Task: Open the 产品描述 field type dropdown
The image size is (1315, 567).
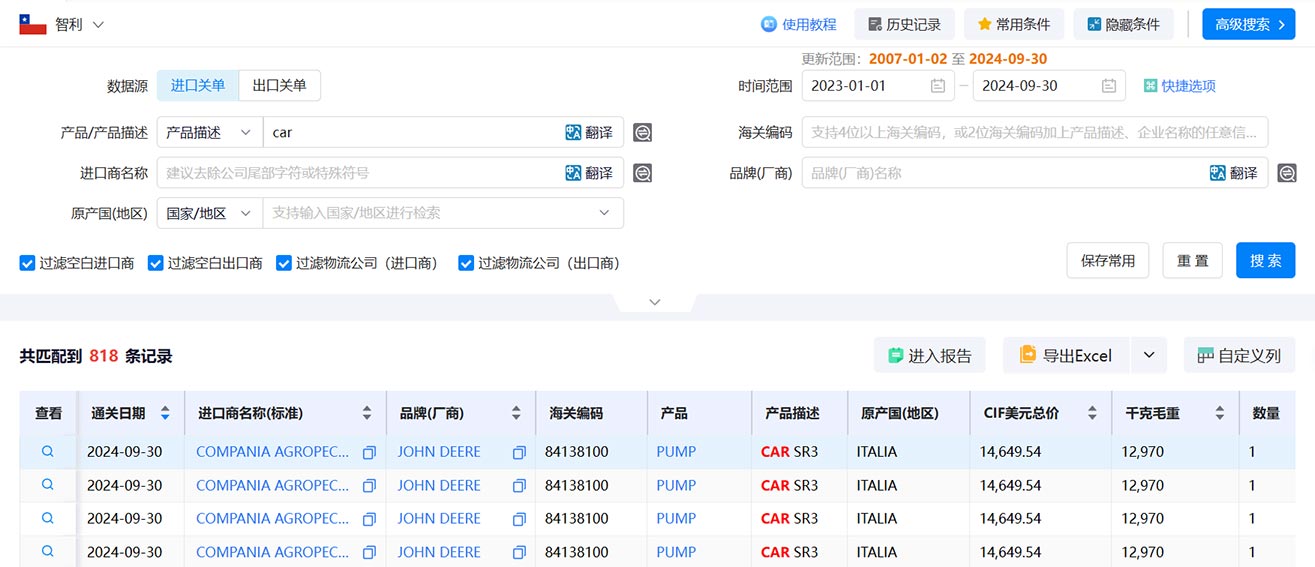Action: click(209, 132)
